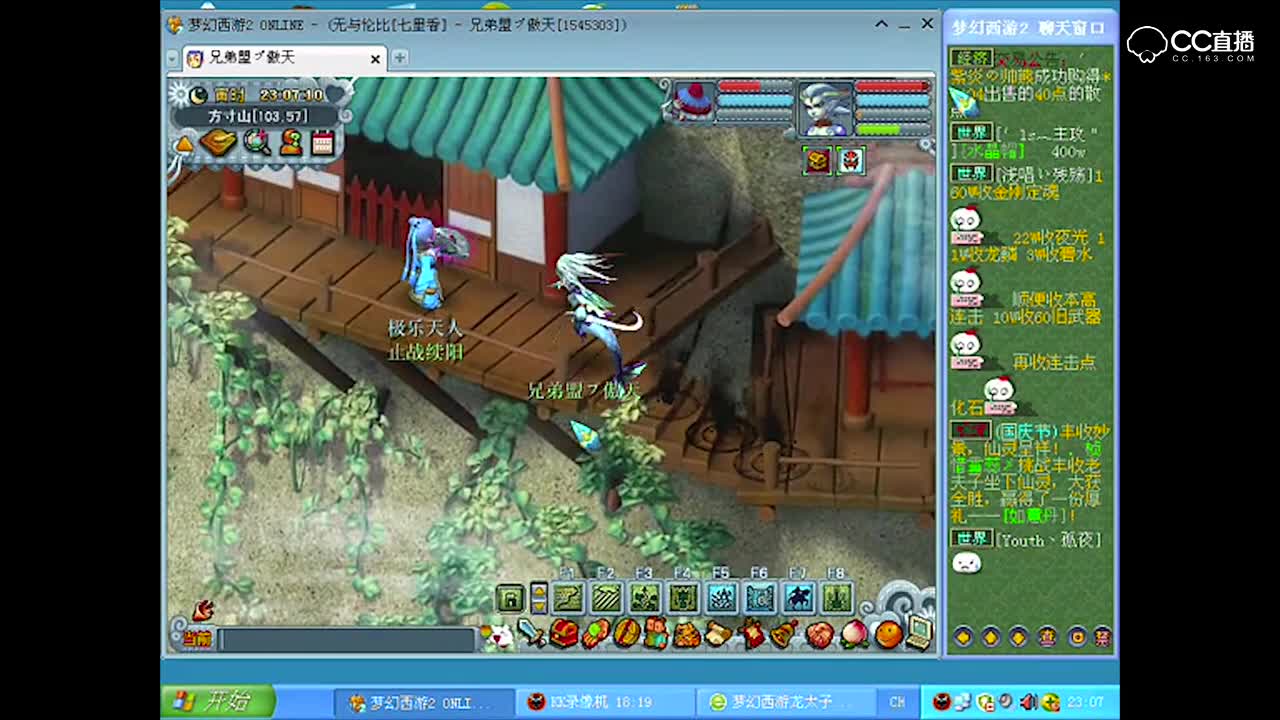Image resolution: width=1280 pixels, height=720 pixels.
Task: Click the golden bell icon
Action: tap(783, 634)
